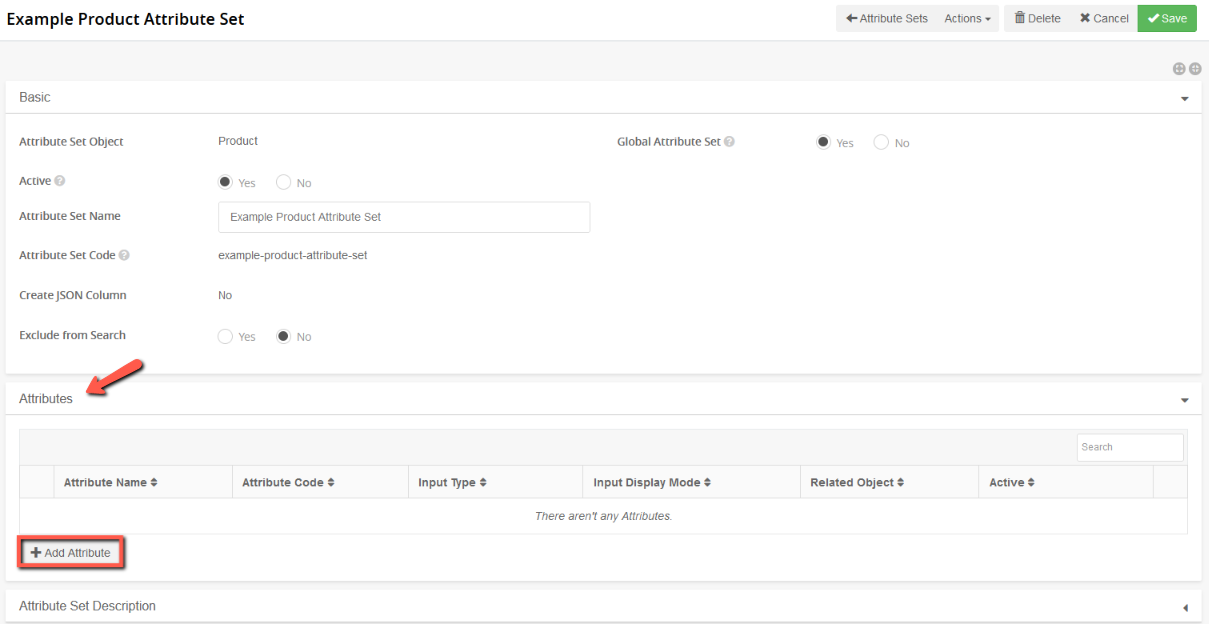
Task: Enable Yes for Exclude from Search
Action: pyautogui.click(x=225, y=336)
